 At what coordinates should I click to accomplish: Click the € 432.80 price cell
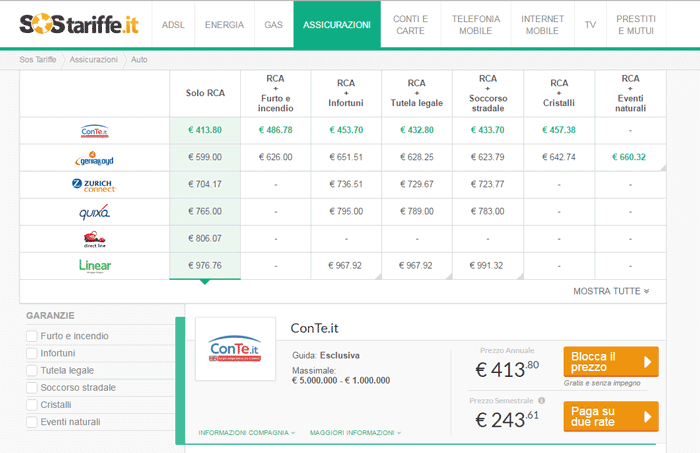click(x=417, y=130)
